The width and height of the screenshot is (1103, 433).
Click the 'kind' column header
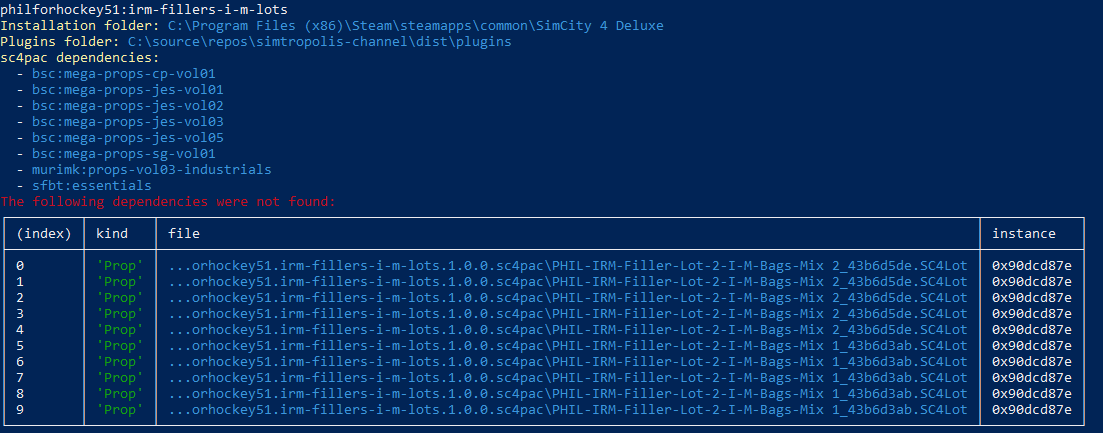pyautogui.click(x=112, y=233)
